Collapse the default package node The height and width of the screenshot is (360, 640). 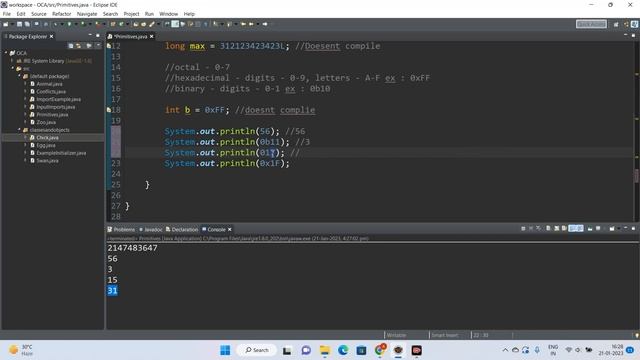[x=19, y=76]
